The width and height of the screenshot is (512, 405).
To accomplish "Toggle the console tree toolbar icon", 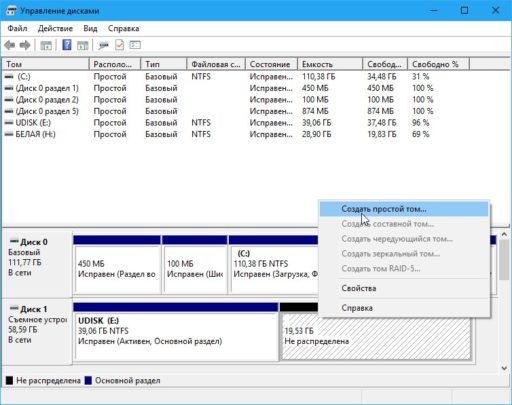I will [46, 45].
